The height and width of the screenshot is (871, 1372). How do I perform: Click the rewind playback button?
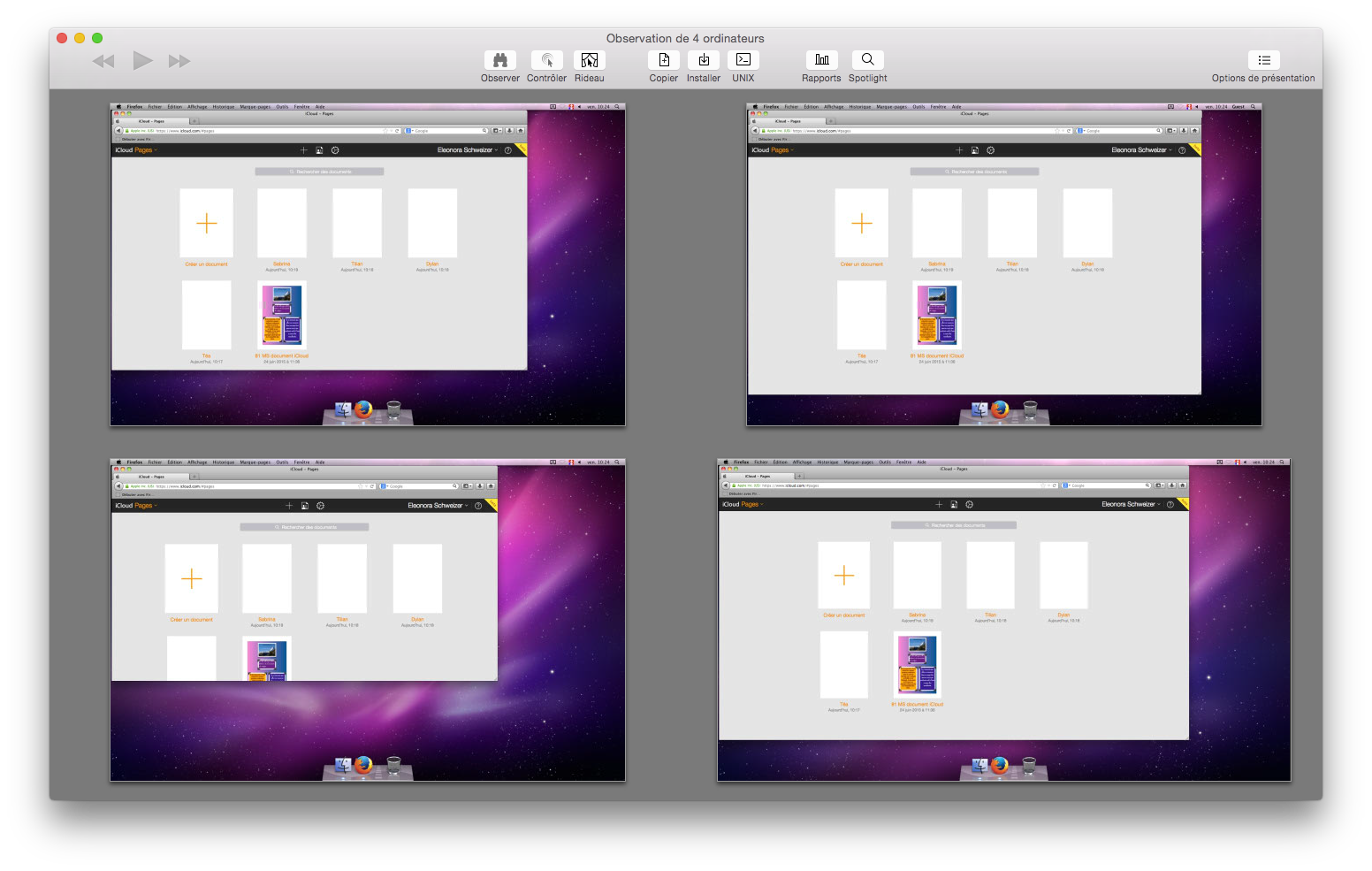[x=103, y=61]
